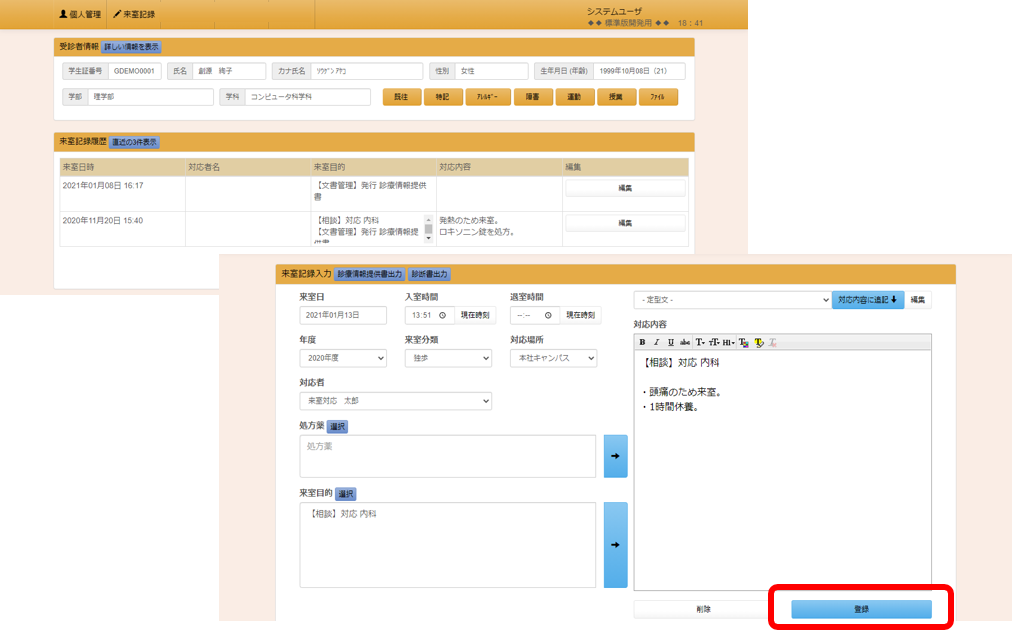Click the ｱﾚﾙｷﾞｰ button in patient info
Image resolution: width=1012 pixels, height=630 pixels.
pos(488,97)
